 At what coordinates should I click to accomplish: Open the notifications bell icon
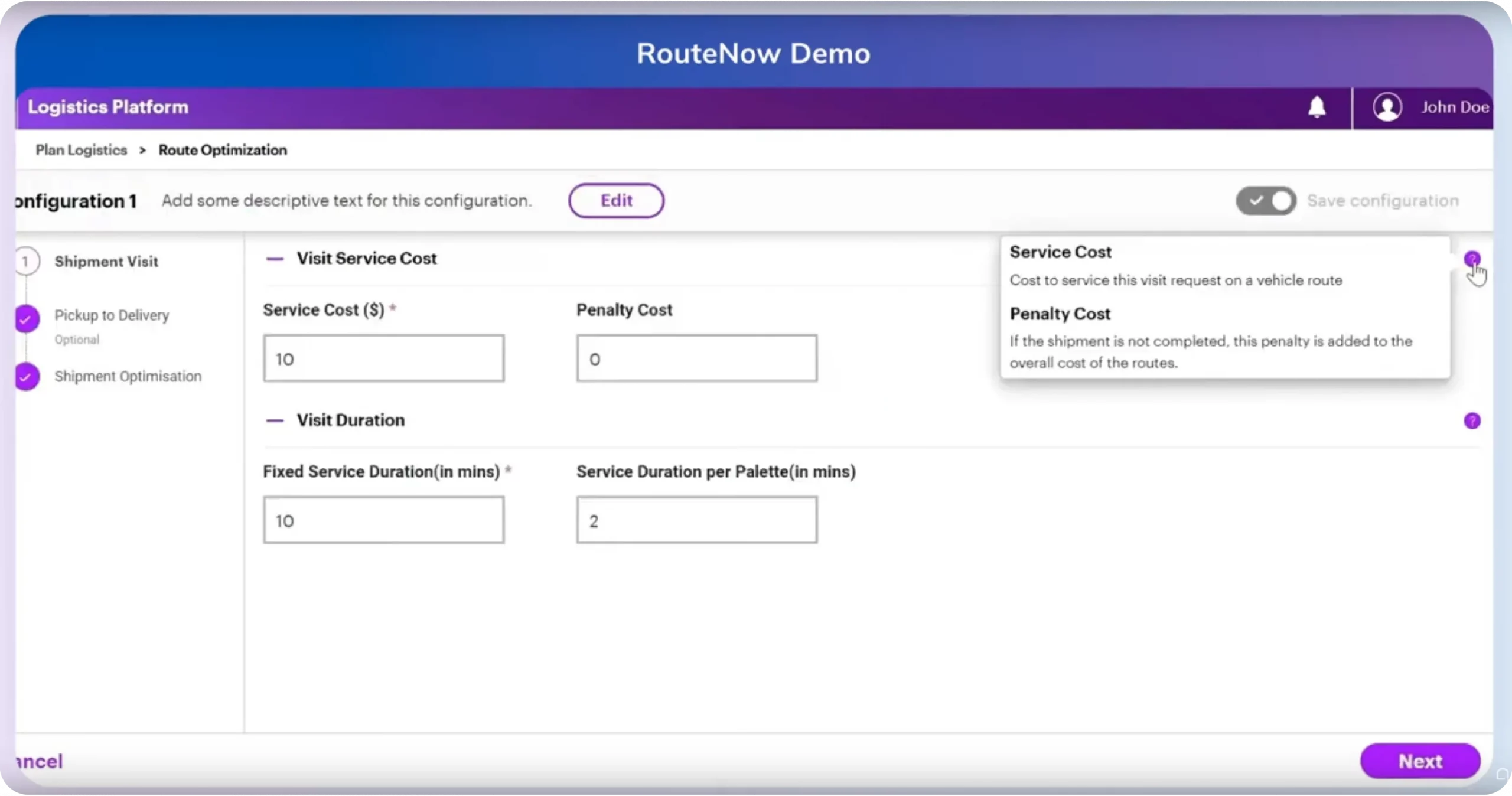coord(1317,107)
